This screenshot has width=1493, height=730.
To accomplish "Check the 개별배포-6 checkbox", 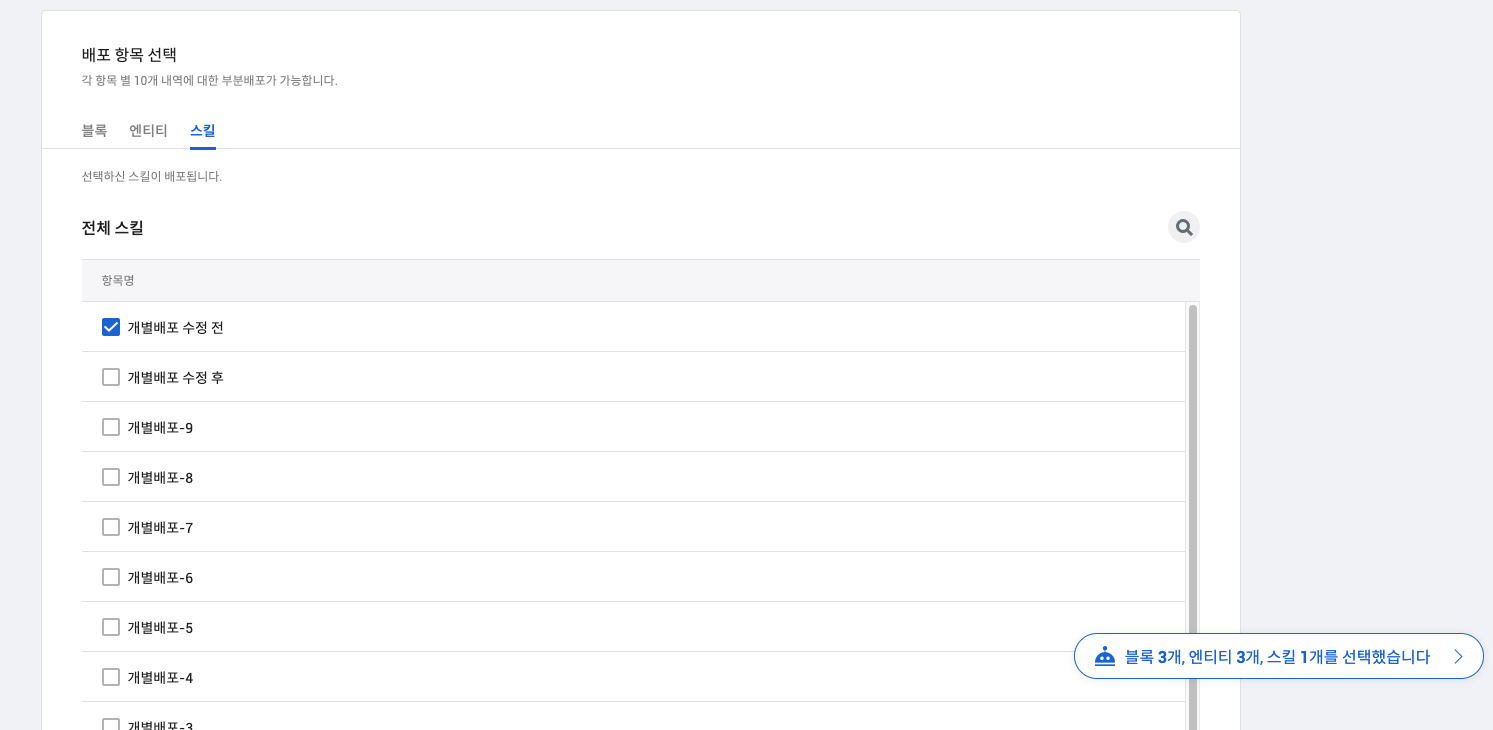I will click(x=111, y=577).
